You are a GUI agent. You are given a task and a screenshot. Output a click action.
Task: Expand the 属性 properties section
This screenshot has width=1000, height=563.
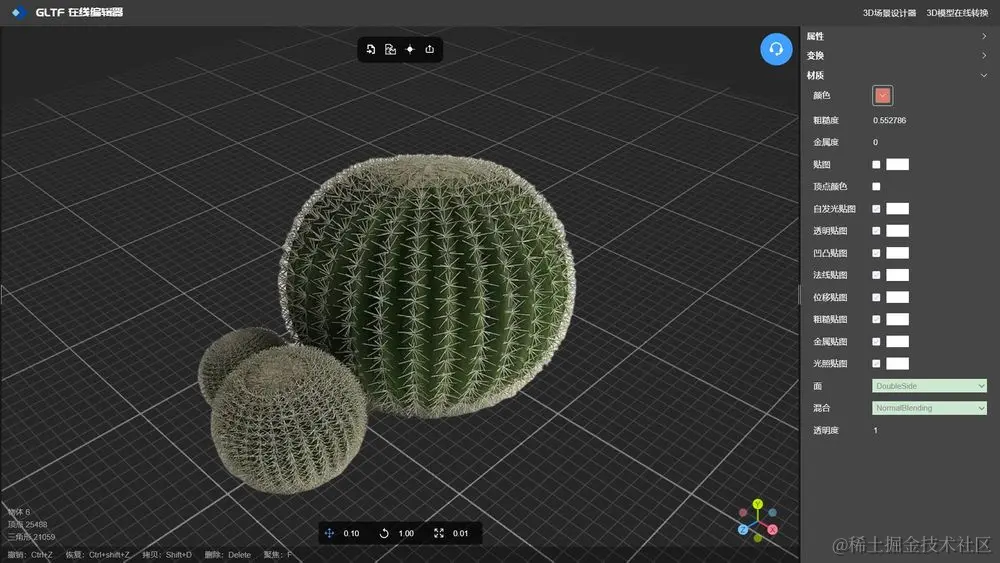[897, 36]
